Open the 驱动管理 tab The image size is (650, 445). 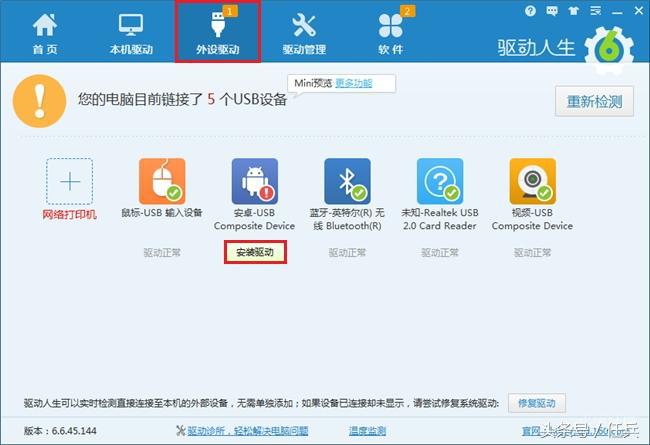pos(304,34)
